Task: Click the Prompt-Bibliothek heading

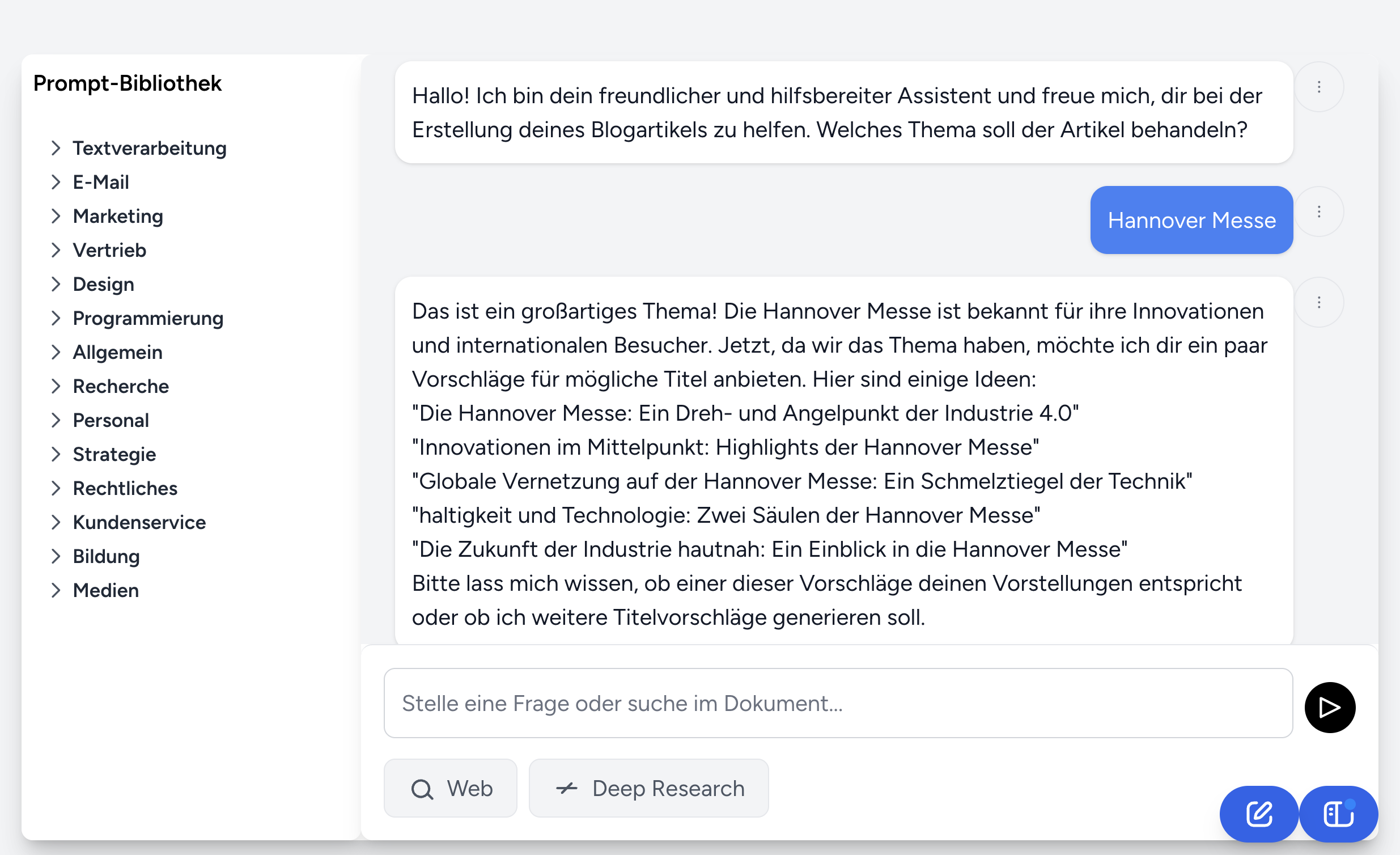Action: click(128, 83)
